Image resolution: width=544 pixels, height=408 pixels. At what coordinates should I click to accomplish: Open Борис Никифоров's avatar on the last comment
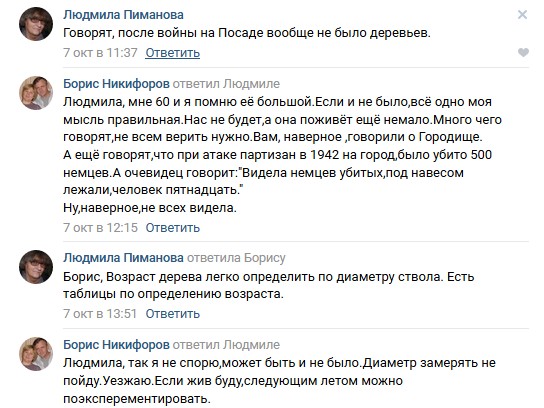point(36,354)
